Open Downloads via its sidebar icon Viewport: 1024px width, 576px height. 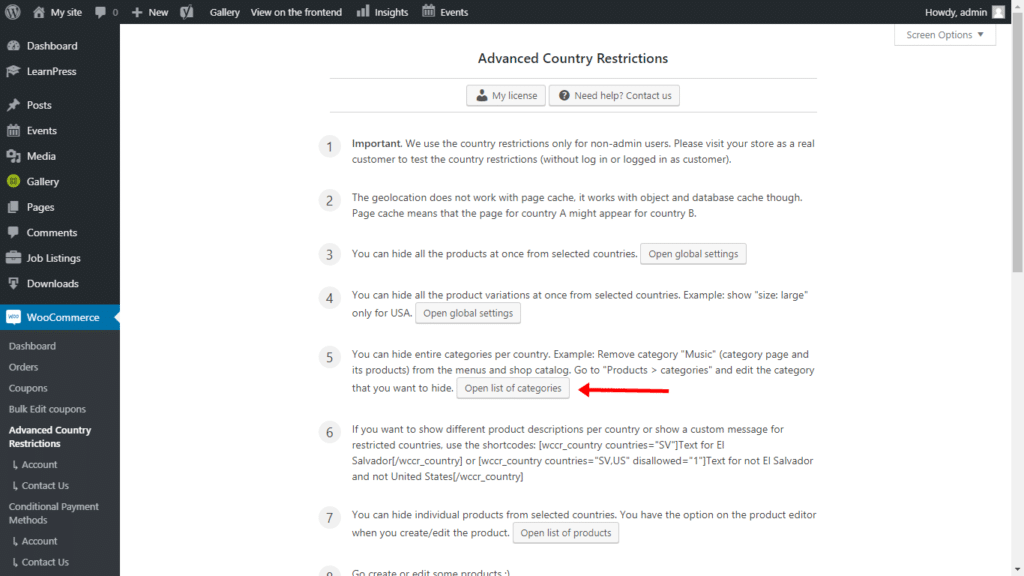[x=14, y=283]
